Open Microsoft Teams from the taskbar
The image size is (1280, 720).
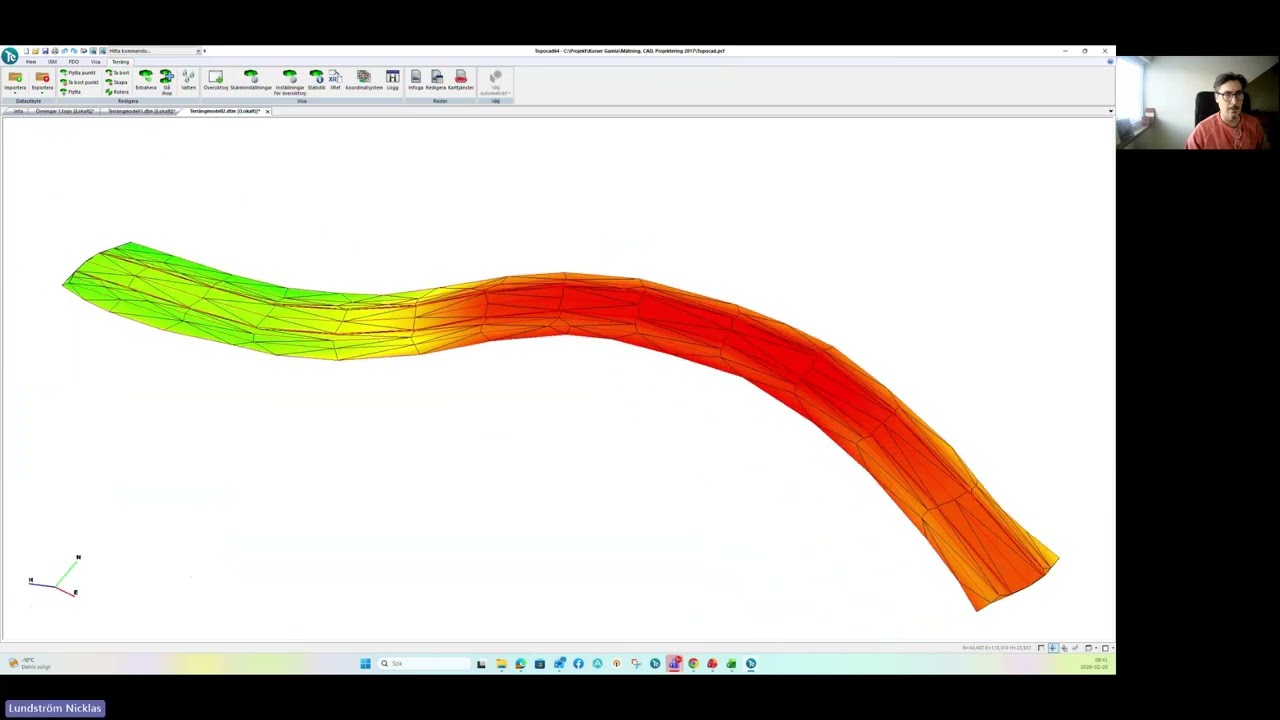[674, 663]
